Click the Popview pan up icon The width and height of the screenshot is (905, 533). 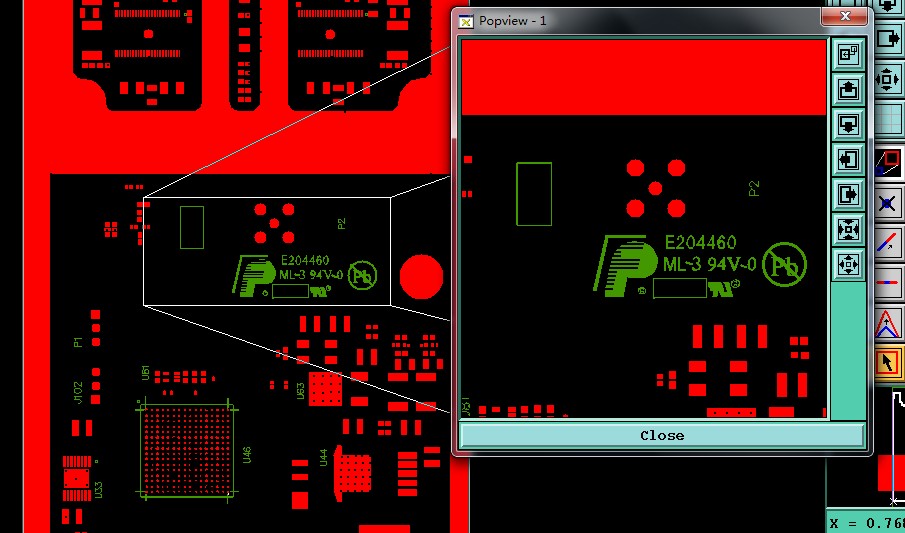(x=848, y=90)
